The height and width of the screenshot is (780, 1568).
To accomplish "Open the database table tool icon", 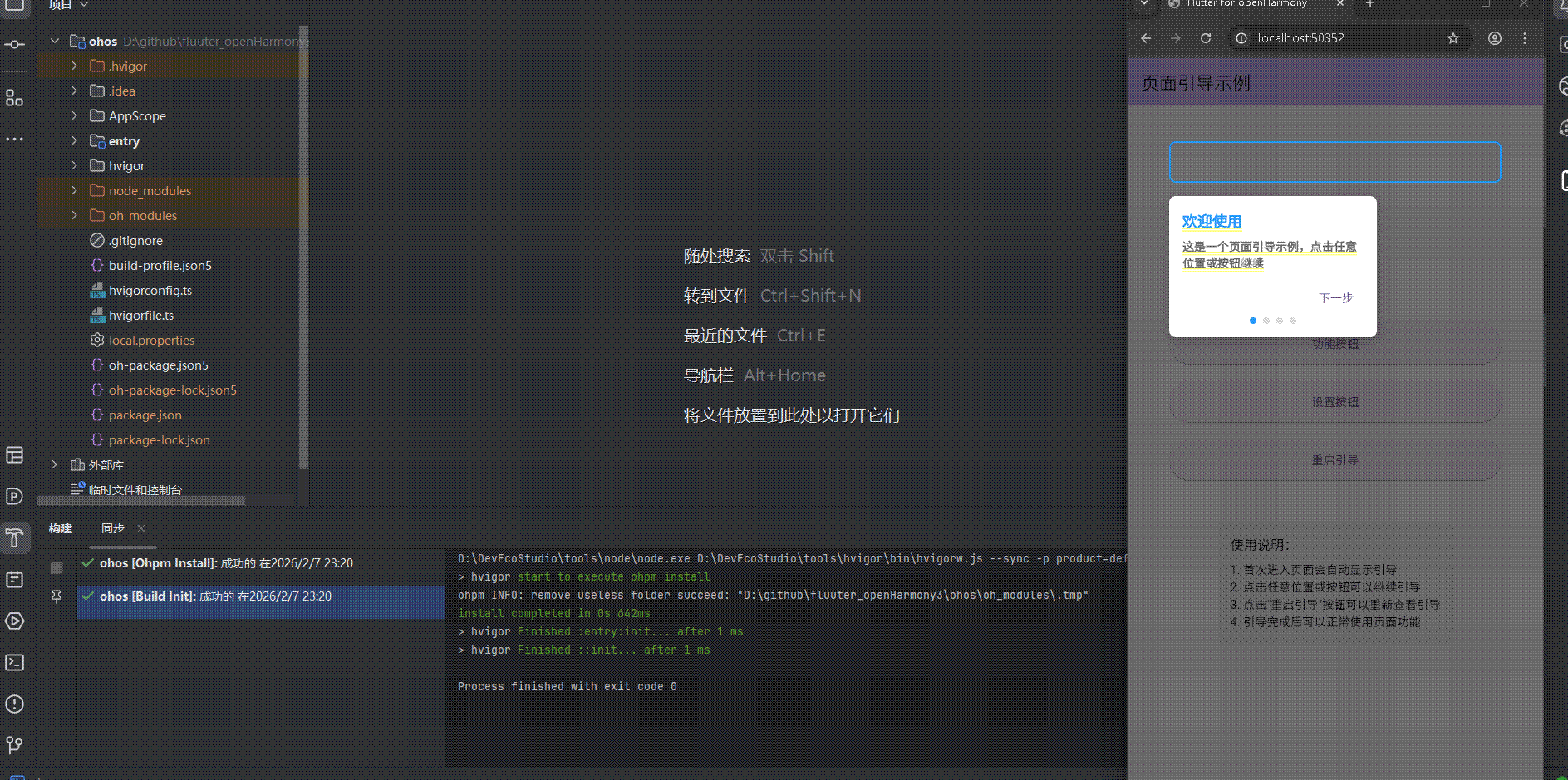I will coord(14,454).
